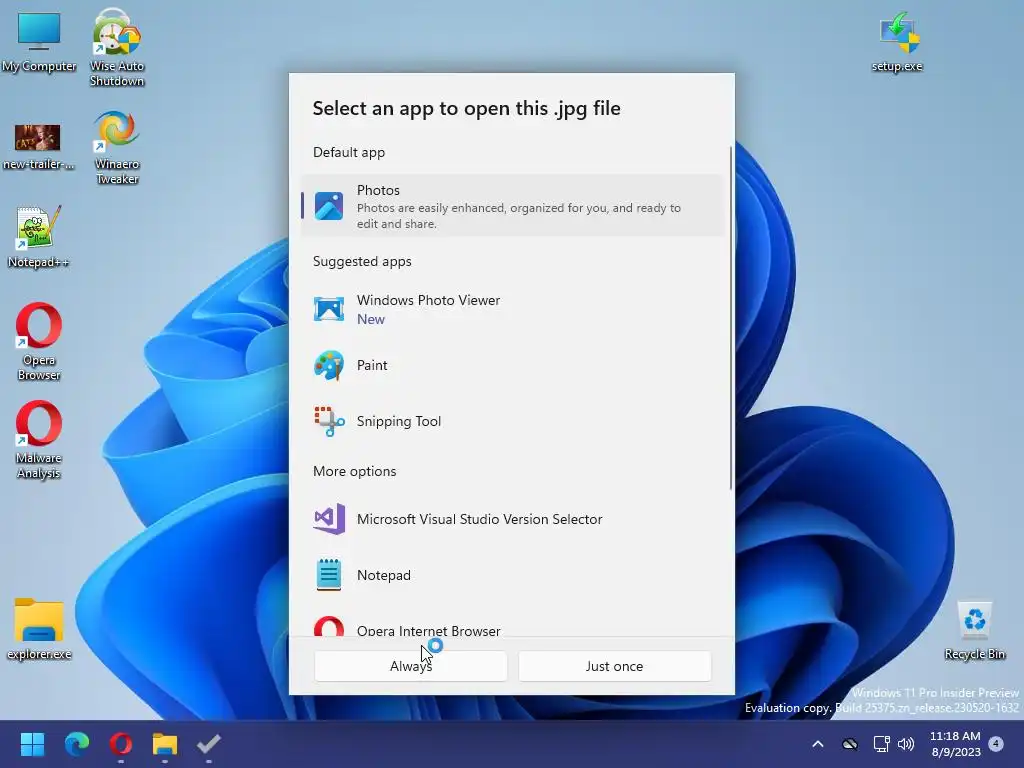Select the Photos app icon

[328, 206]
